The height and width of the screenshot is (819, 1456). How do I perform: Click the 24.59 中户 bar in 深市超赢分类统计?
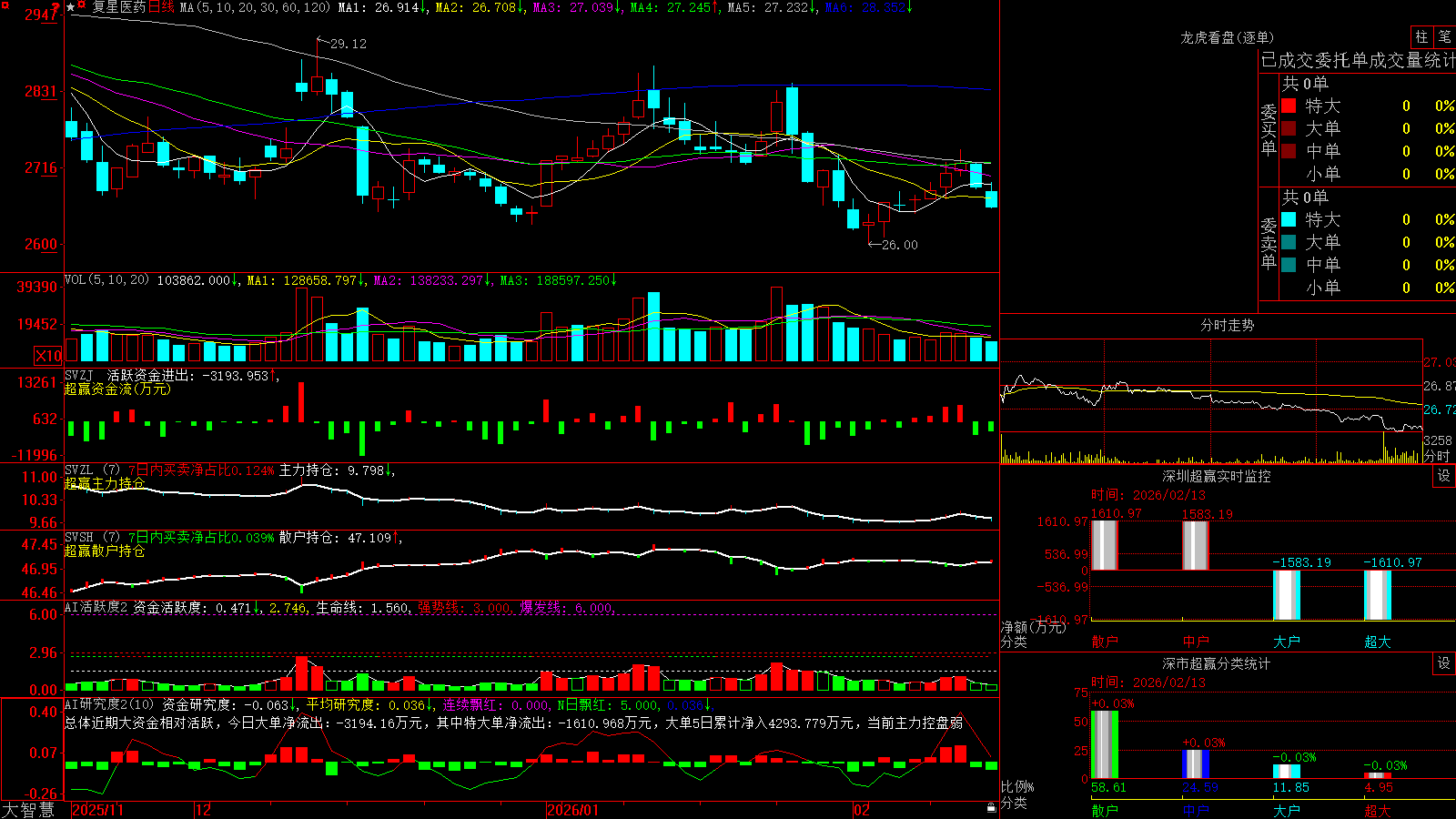pyautogui.click(x=1195, y=763)
